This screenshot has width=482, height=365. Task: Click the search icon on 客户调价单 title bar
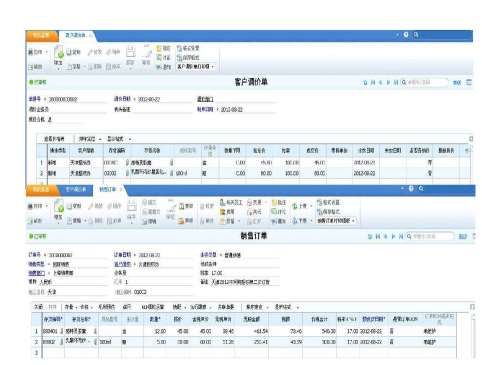pyautogui.click(x=416, y=35)
